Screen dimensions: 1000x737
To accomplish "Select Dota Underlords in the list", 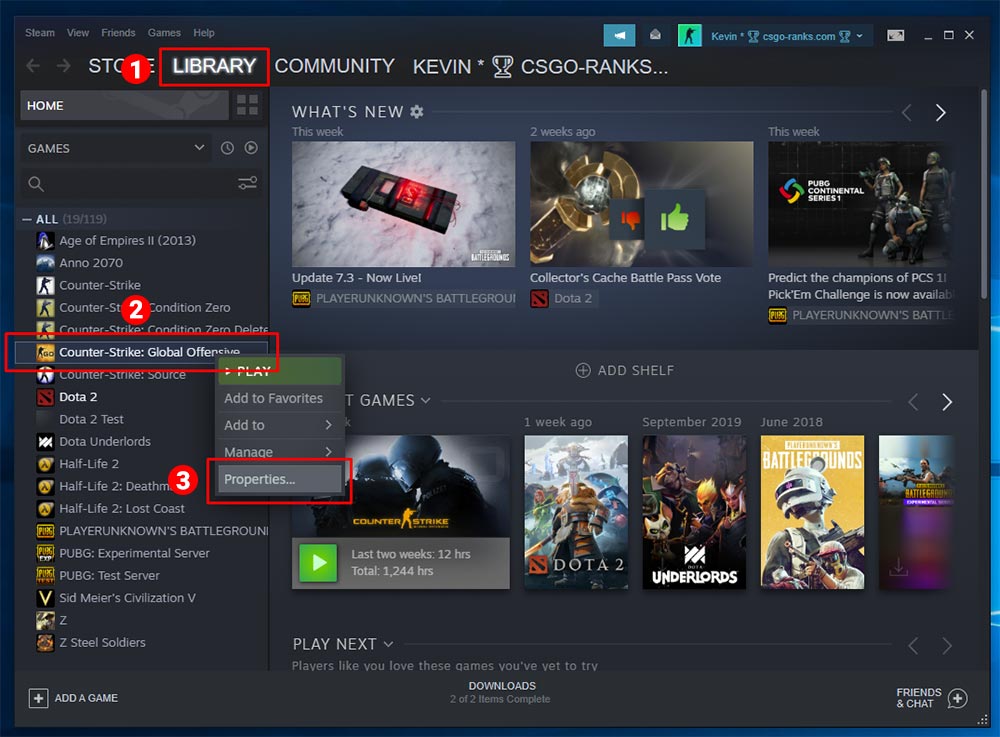I will 104,442.
